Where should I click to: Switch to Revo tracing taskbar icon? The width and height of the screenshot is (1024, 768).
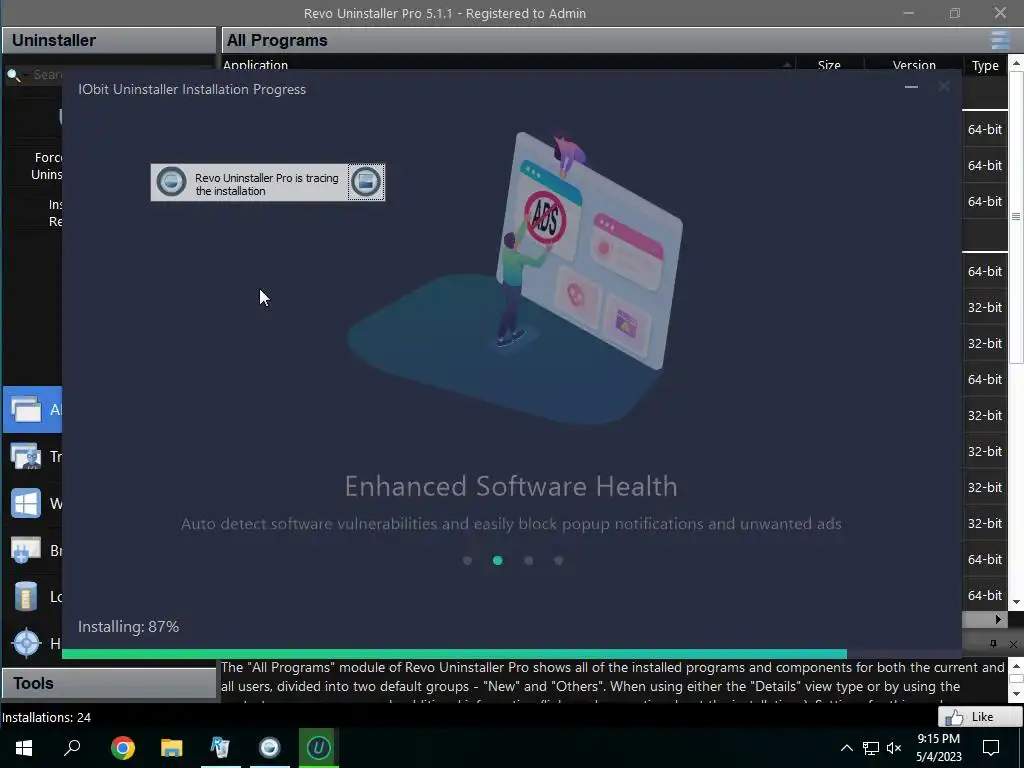click(270, 748)
